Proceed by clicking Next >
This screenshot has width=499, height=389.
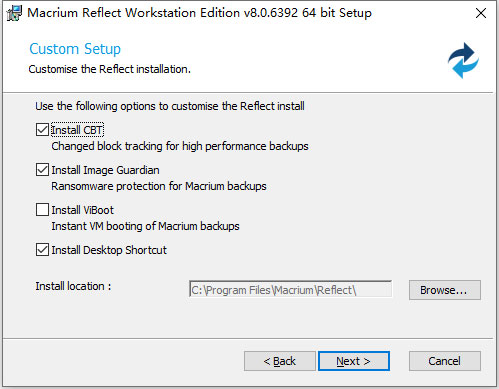pos(354,361)
